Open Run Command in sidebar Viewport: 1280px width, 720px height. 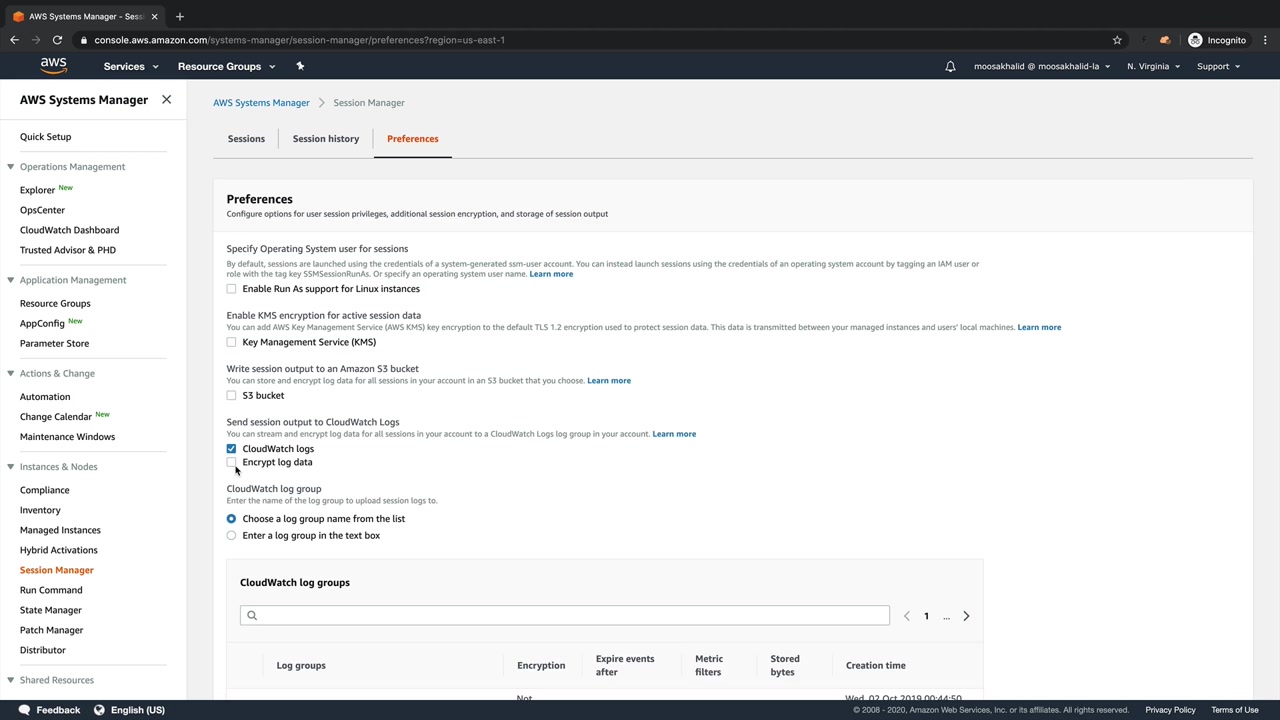point(51,590)
